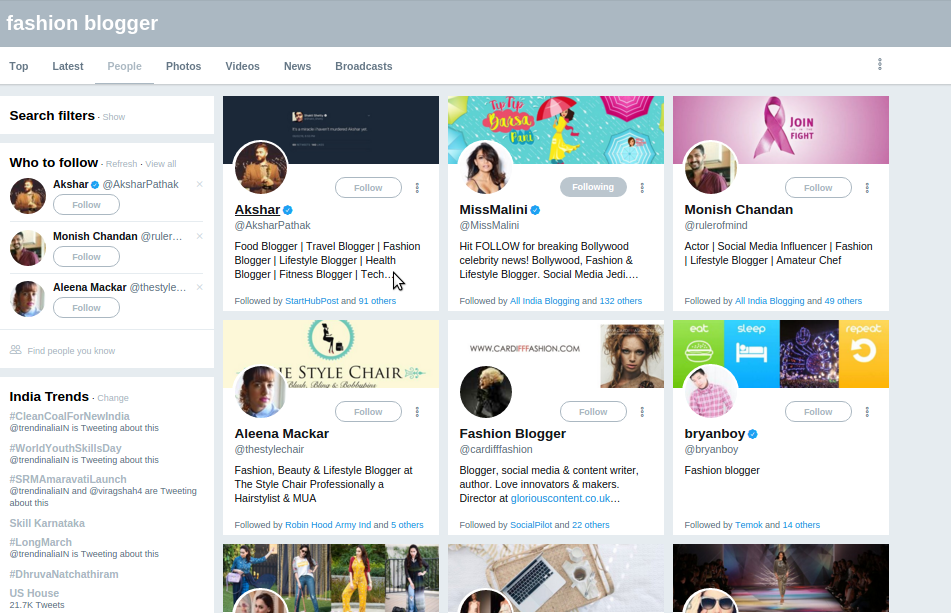This screenshot has height=613, width=951.
Task: Select the People tab
Action: point(124,66)
